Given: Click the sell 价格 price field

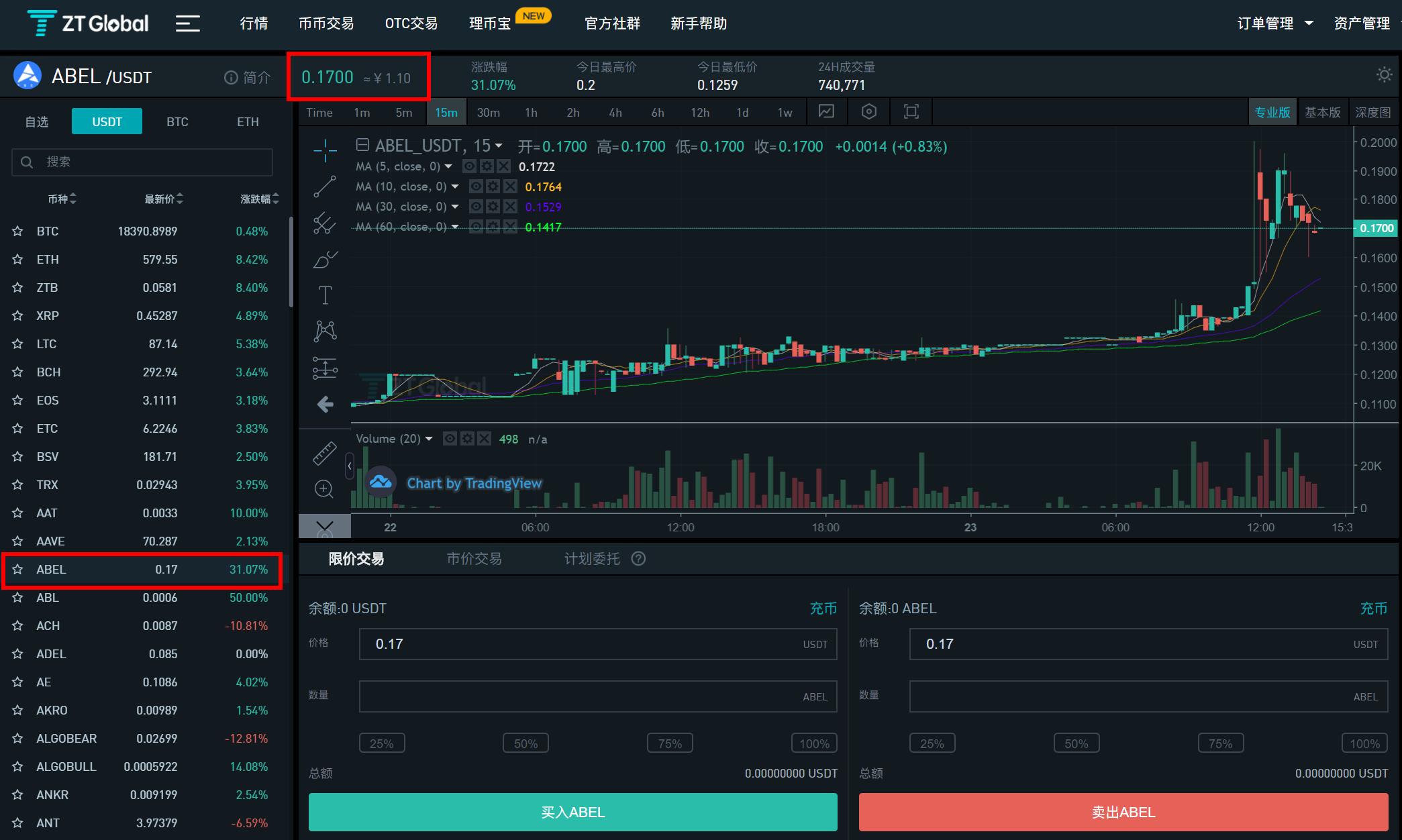Looking at the screenshot, I should coord(1148,644).
